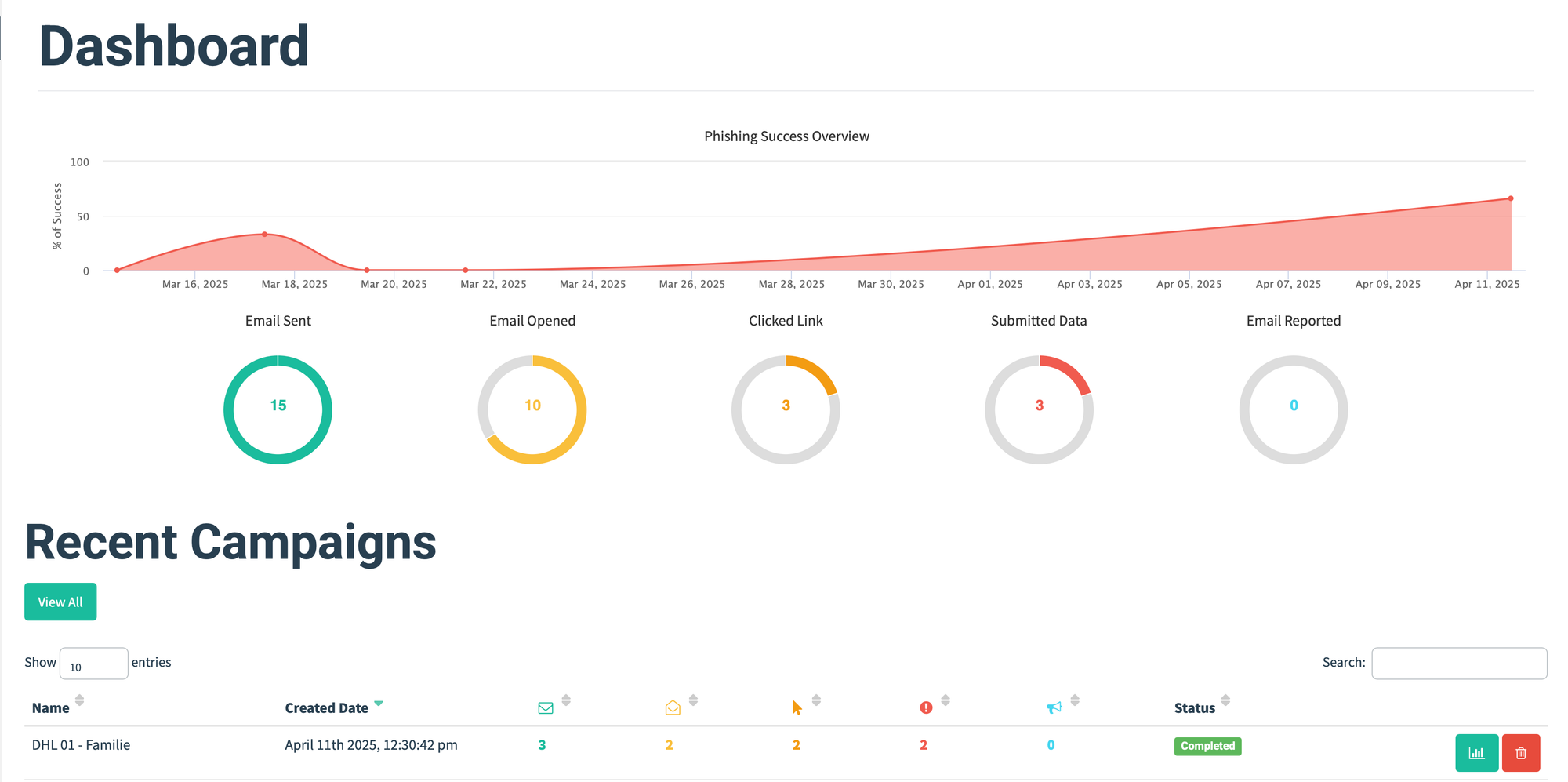
Task: Click the Email Sent donut chart
Action: click(278, 409)
